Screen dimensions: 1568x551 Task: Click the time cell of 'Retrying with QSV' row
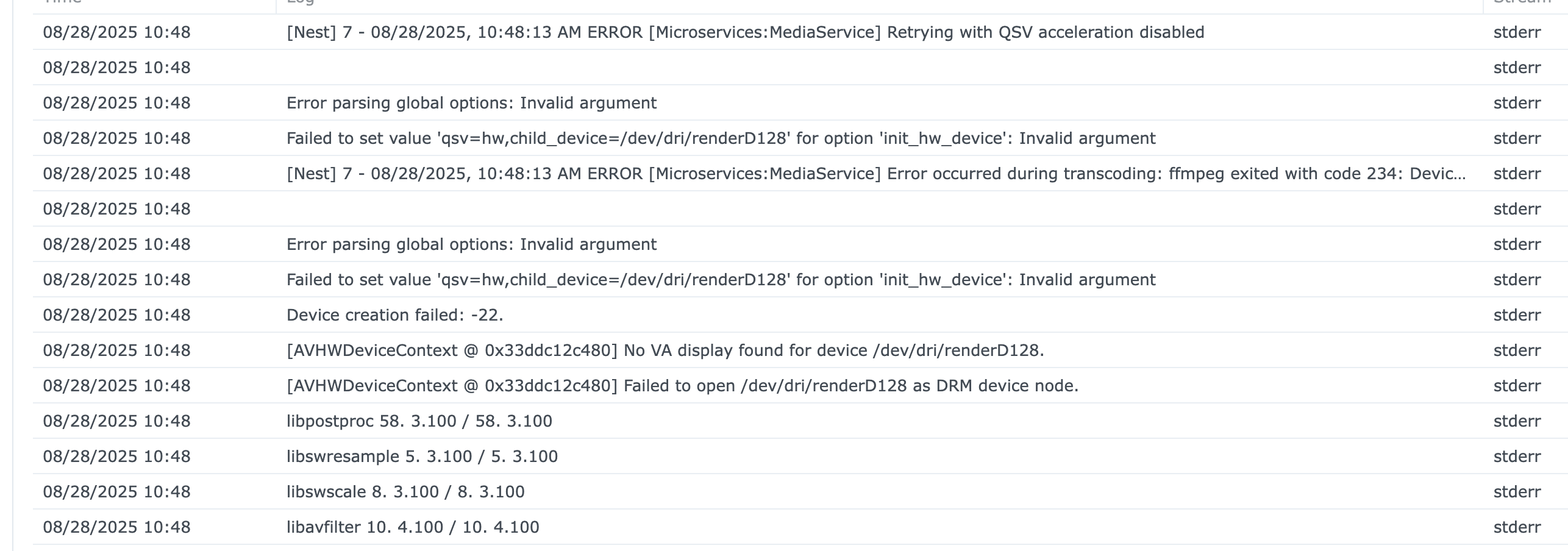click(x=116, y=32)
